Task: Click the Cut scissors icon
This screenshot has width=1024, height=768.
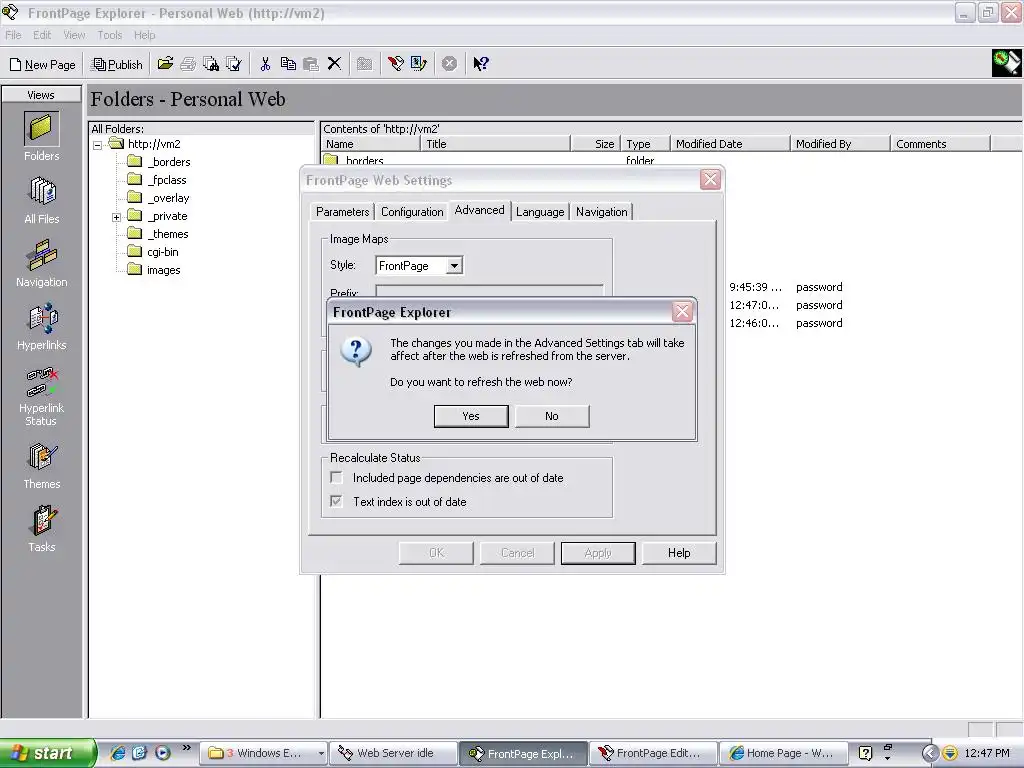Action: tap(265, 63)
